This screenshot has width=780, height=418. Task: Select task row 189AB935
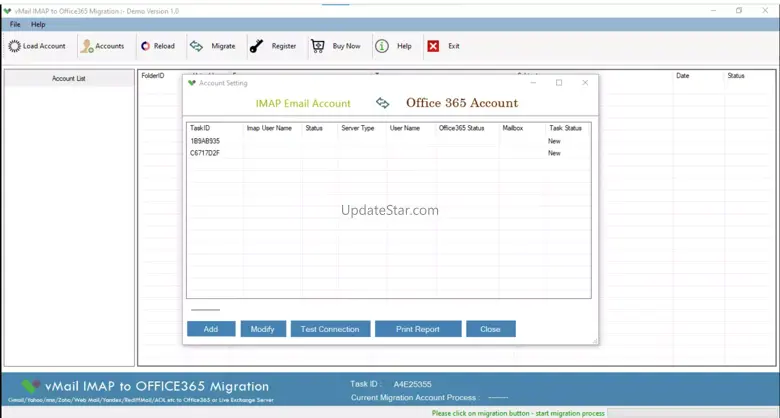pyautogui.click(x=389, y=141)
